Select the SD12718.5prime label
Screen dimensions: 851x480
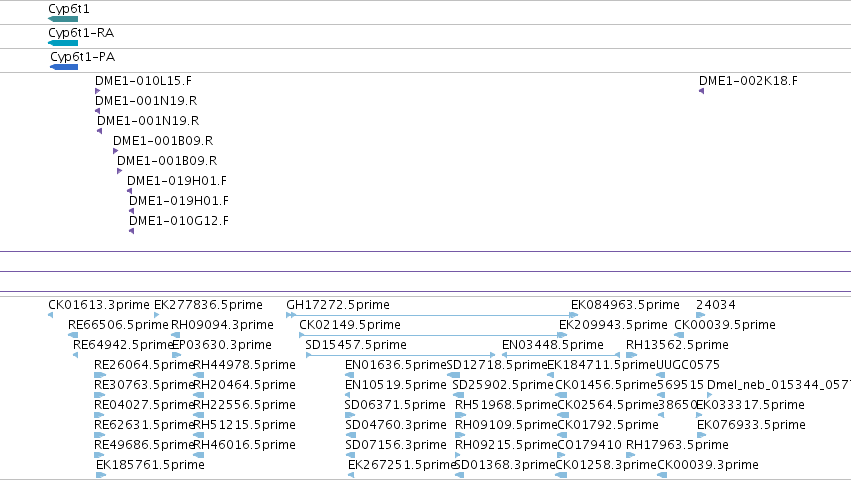pyautogui.click(x=497, y=365)
